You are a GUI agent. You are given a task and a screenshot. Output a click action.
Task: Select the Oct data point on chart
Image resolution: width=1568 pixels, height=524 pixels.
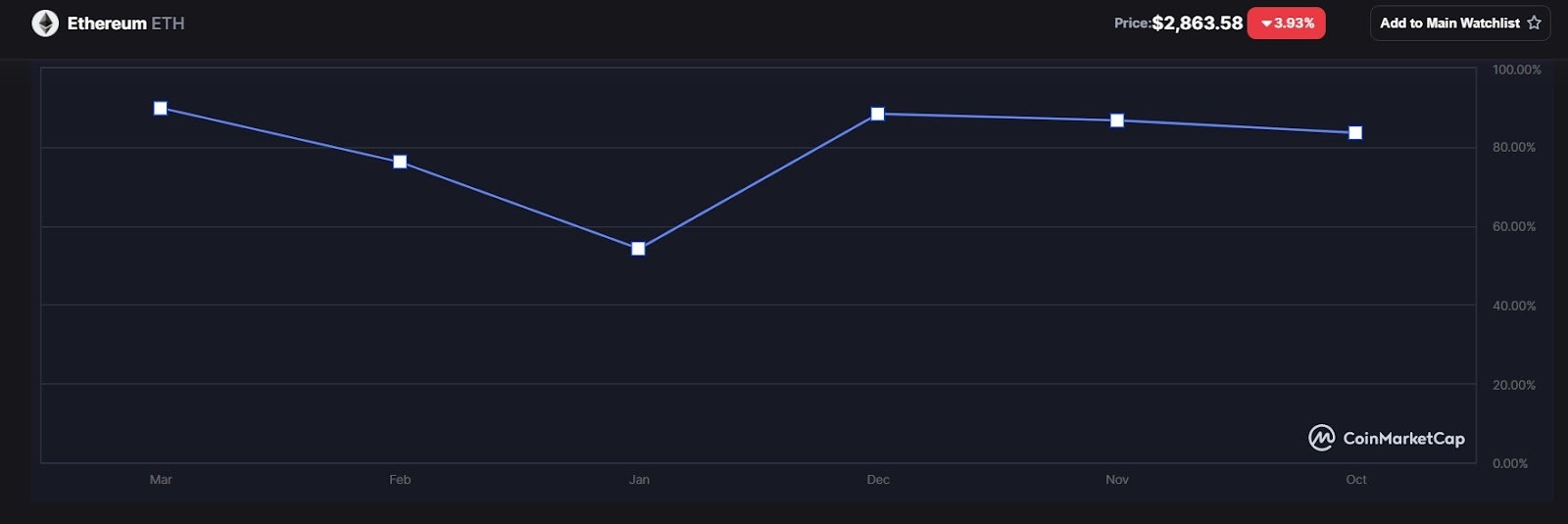pyautogui.click(x=1355, y=132)
